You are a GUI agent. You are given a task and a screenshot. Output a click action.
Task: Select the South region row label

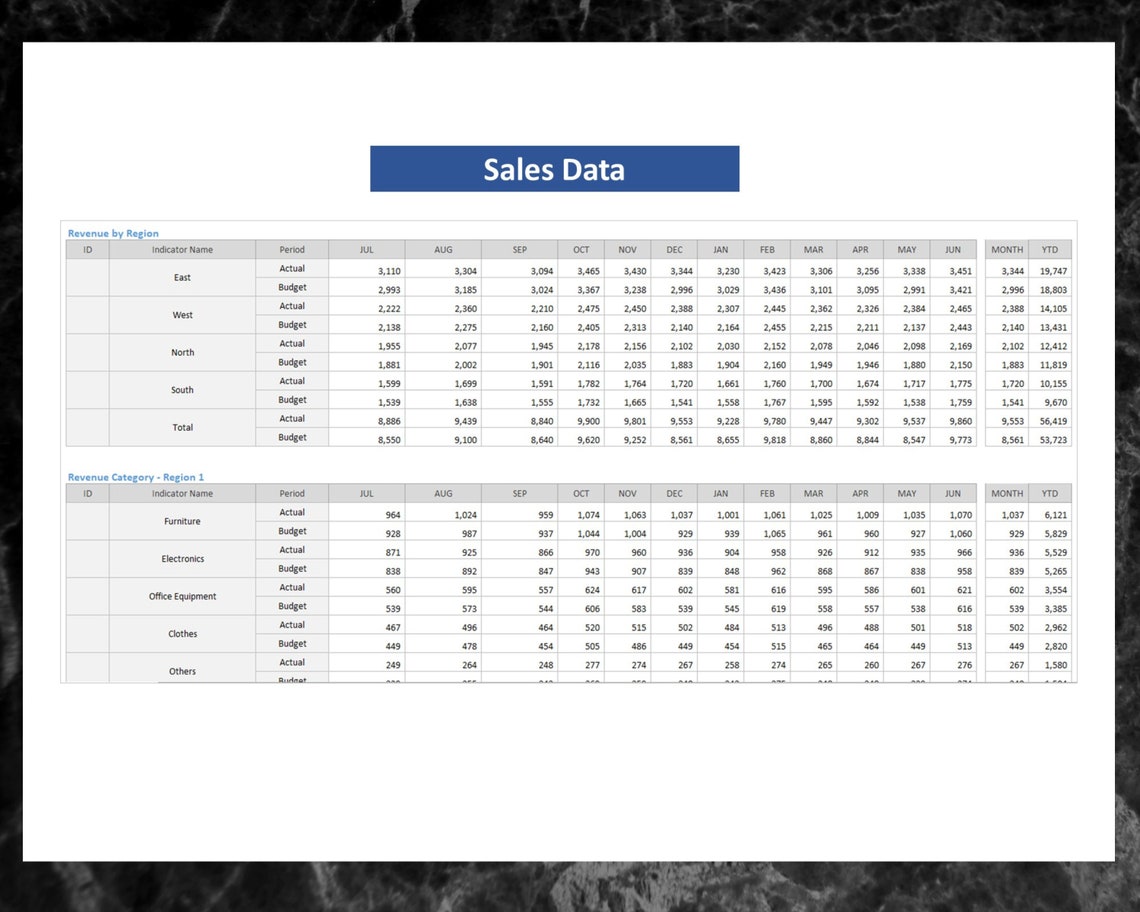182,390
